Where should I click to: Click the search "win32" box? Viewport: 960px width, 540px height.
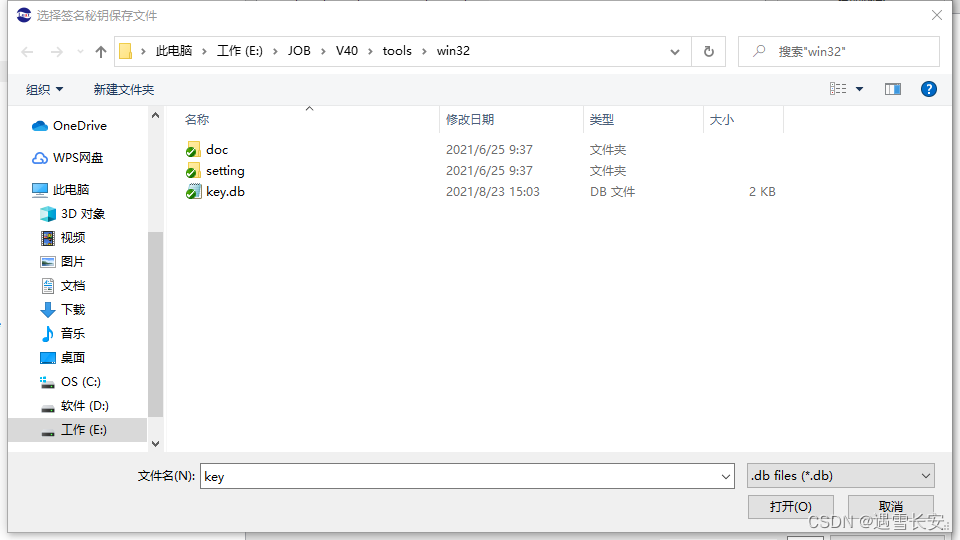point(839,51)
